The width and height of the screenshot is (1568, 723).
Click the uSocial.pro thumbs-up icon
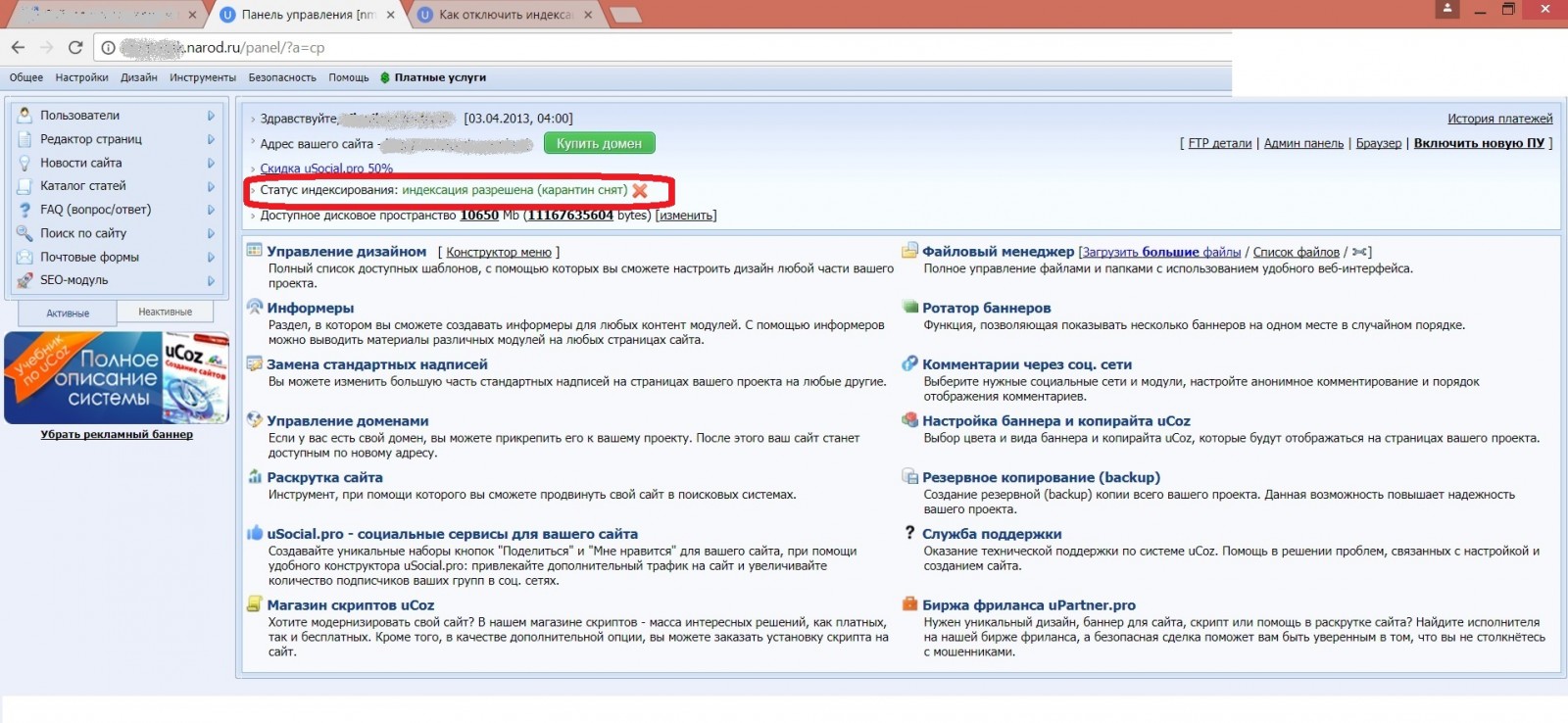(x=255, y=533)
